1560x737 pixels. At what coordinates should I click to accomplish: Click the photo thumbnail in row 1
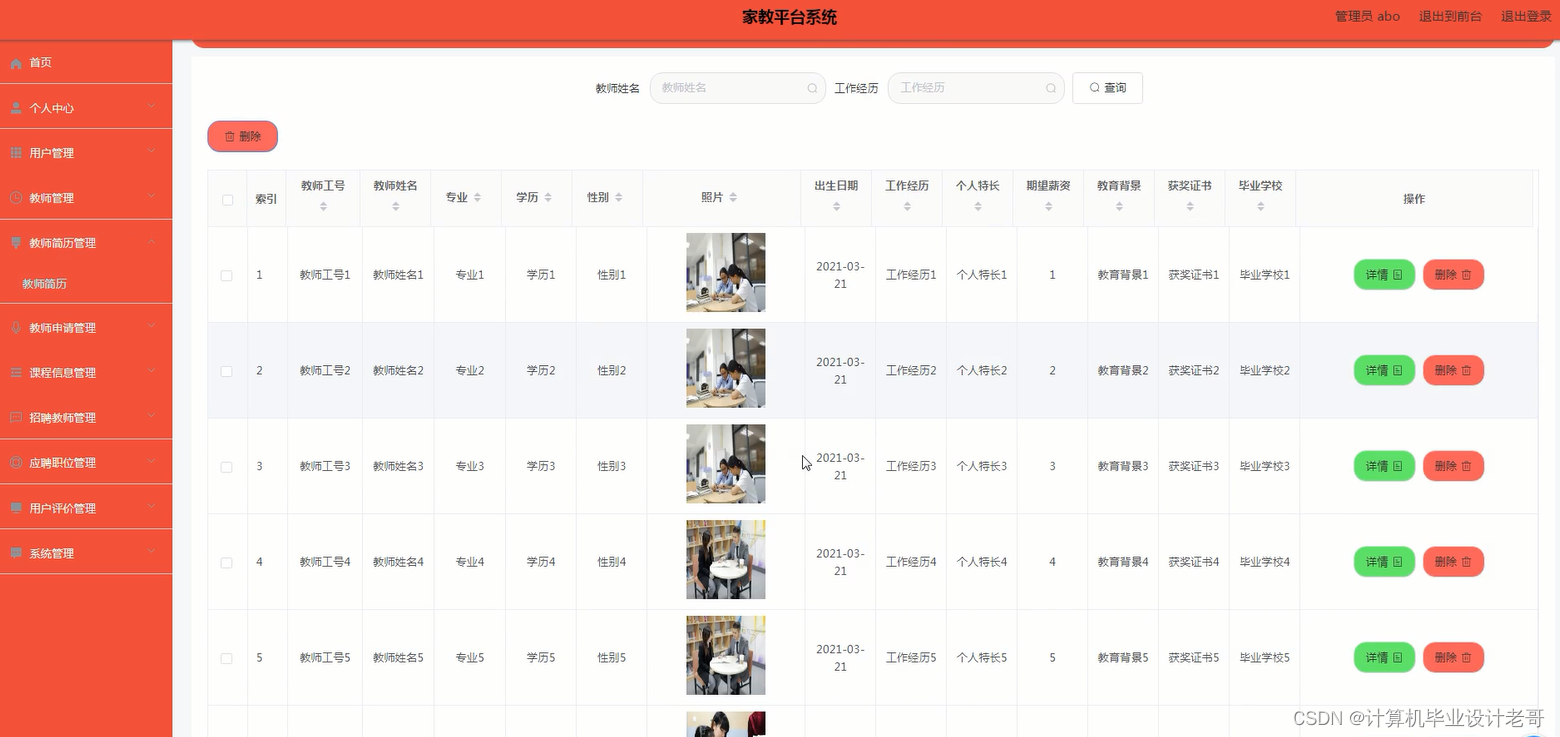[725, 272]
